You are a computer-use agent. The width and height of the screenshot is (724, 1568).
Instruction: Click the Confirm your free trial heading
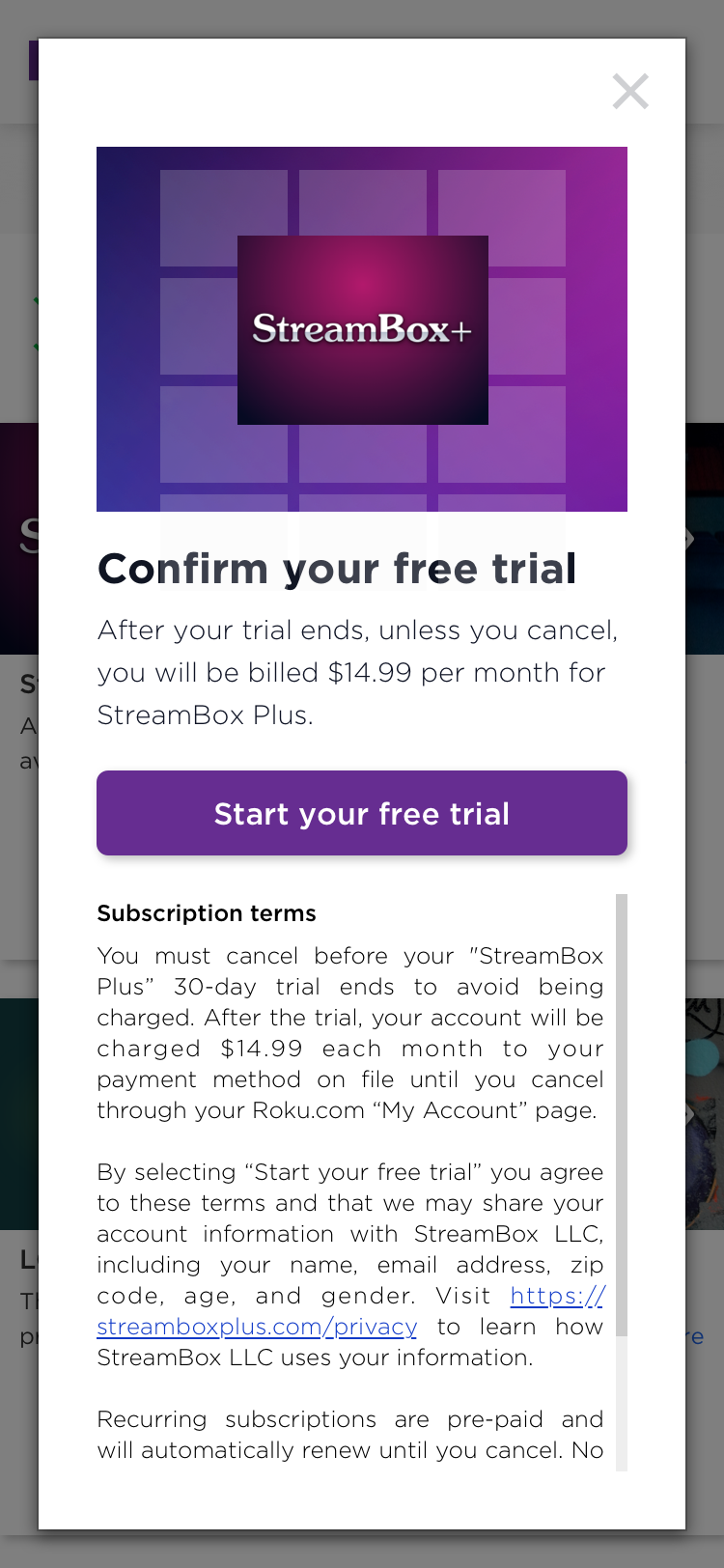337,569
